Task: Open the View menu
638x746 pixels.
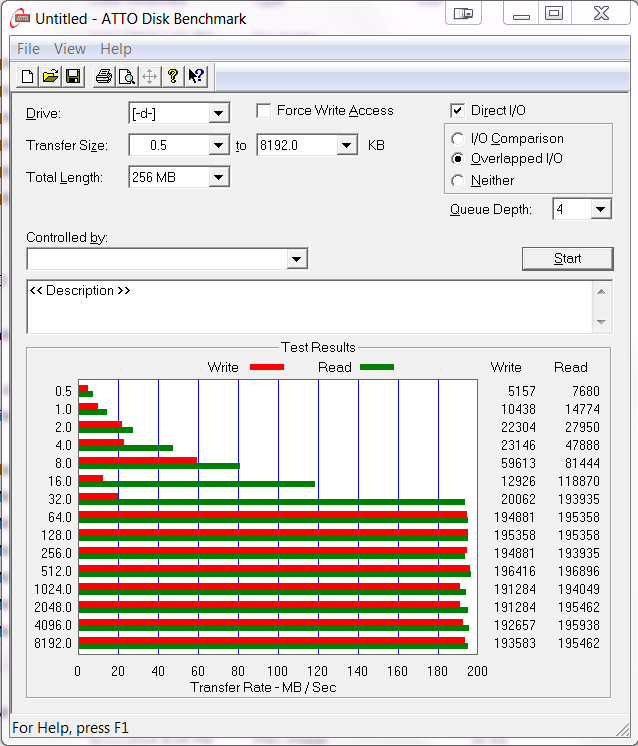Action: pos(70,49)
